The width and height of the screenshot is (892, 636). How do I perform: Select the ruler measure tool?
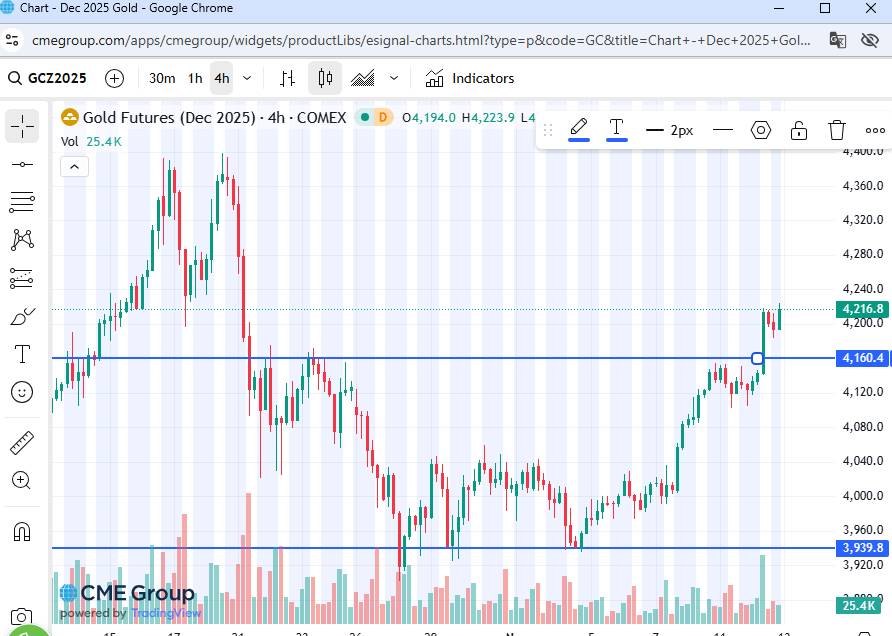coord(22,443)
